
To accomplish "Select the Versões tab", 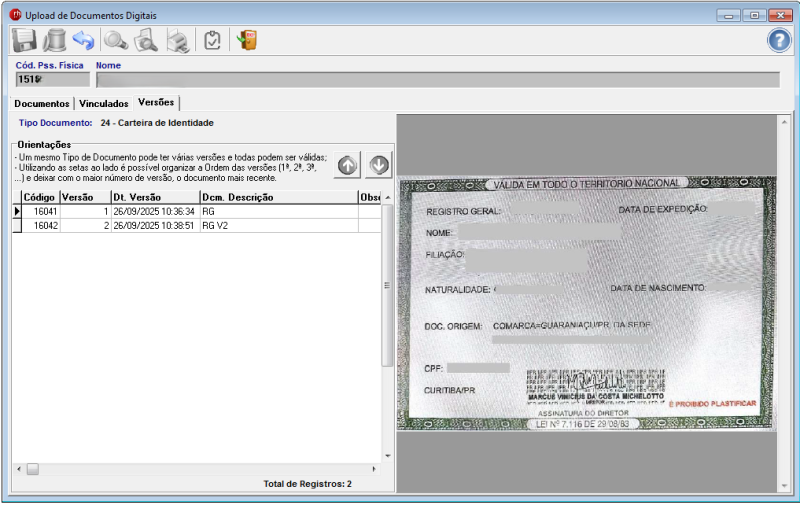I will click(x=156, y=103).
